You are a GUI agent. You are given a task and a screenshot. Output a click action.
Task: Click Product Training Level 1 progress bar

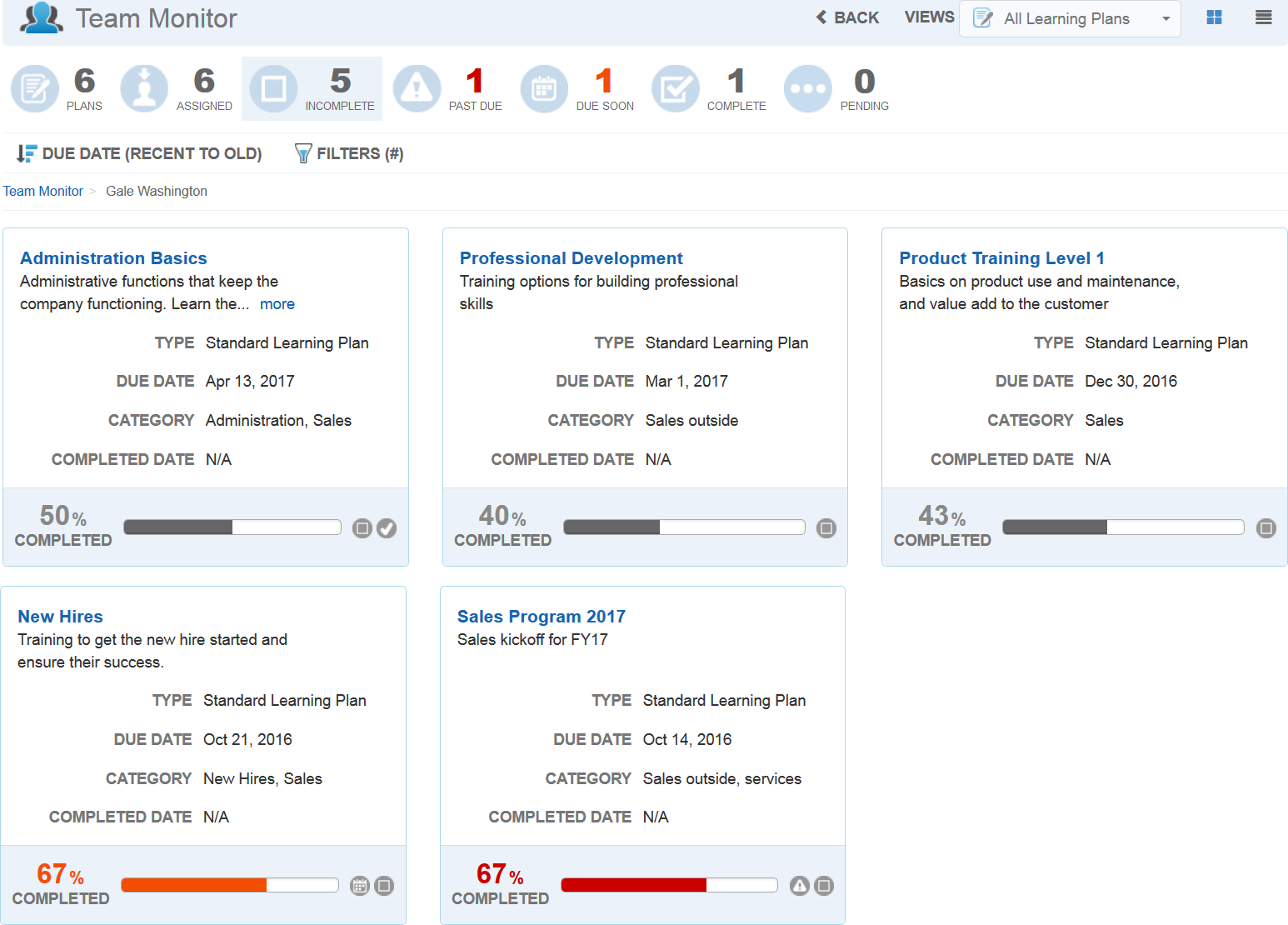coord(1123,527)
